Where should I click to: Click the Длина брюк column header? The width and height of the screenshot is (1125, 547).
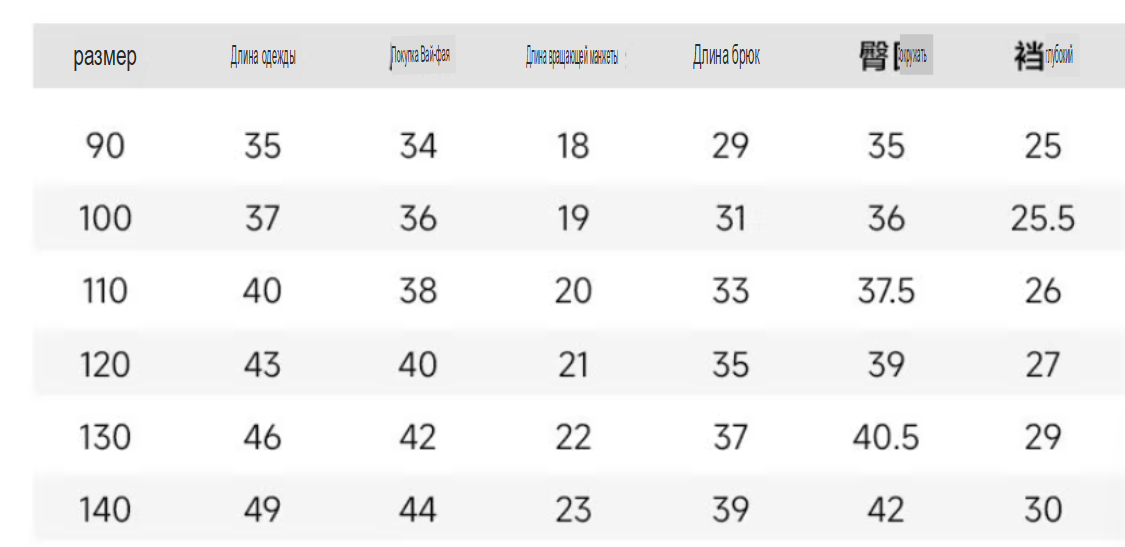pyautogui.click(x=726, y=56)
